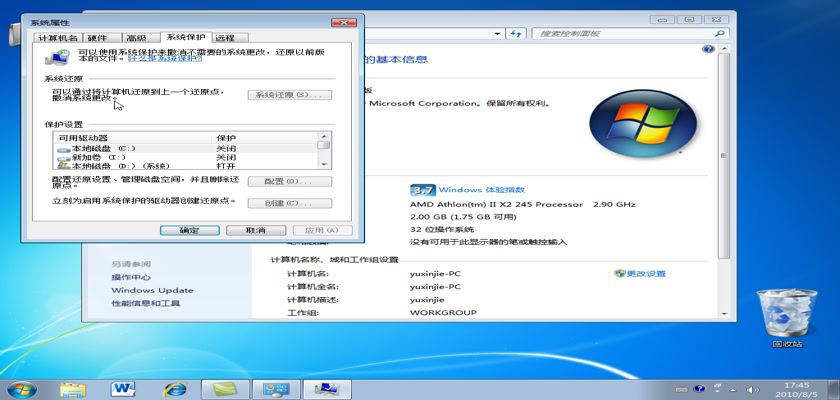This screenshot has width=840, height=400.
Task: Switch to the 计算机名 tab
Action: click(x=56, y=38)
